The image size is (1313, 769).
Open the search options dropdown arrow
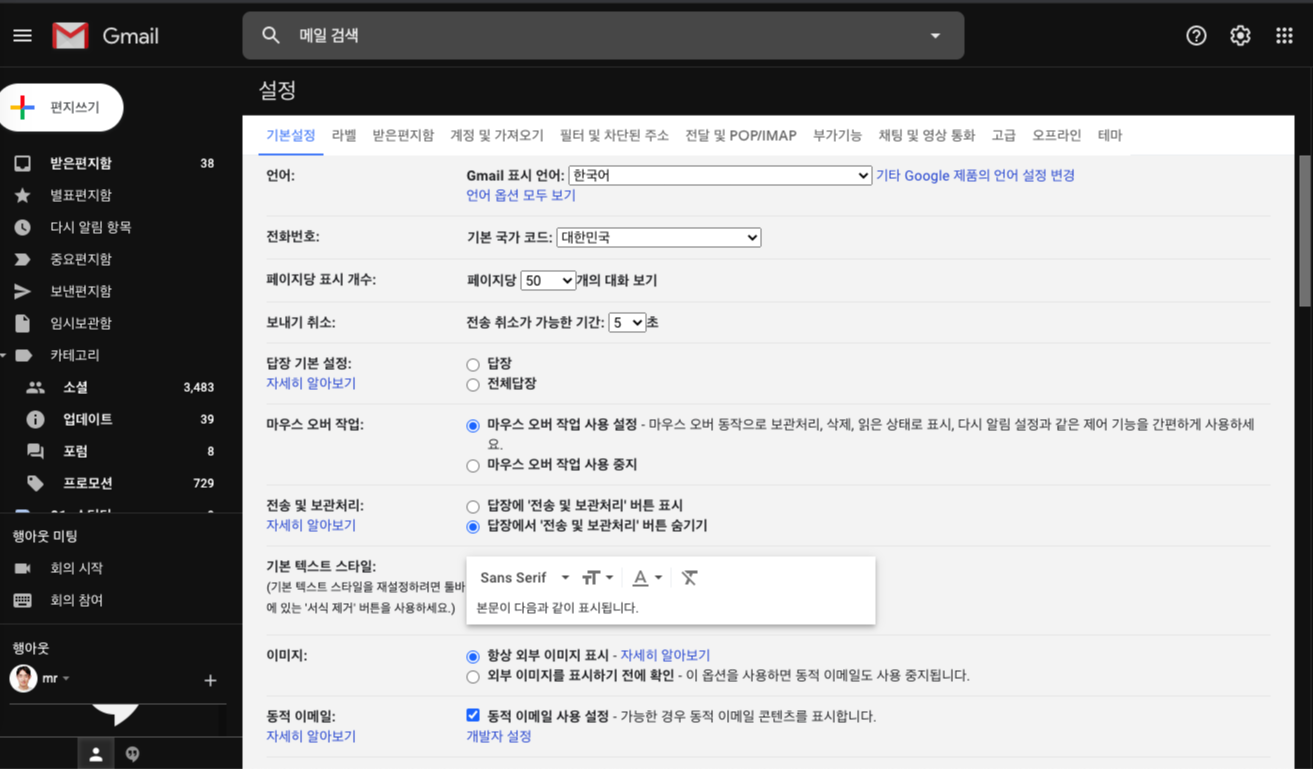point(935,35)
